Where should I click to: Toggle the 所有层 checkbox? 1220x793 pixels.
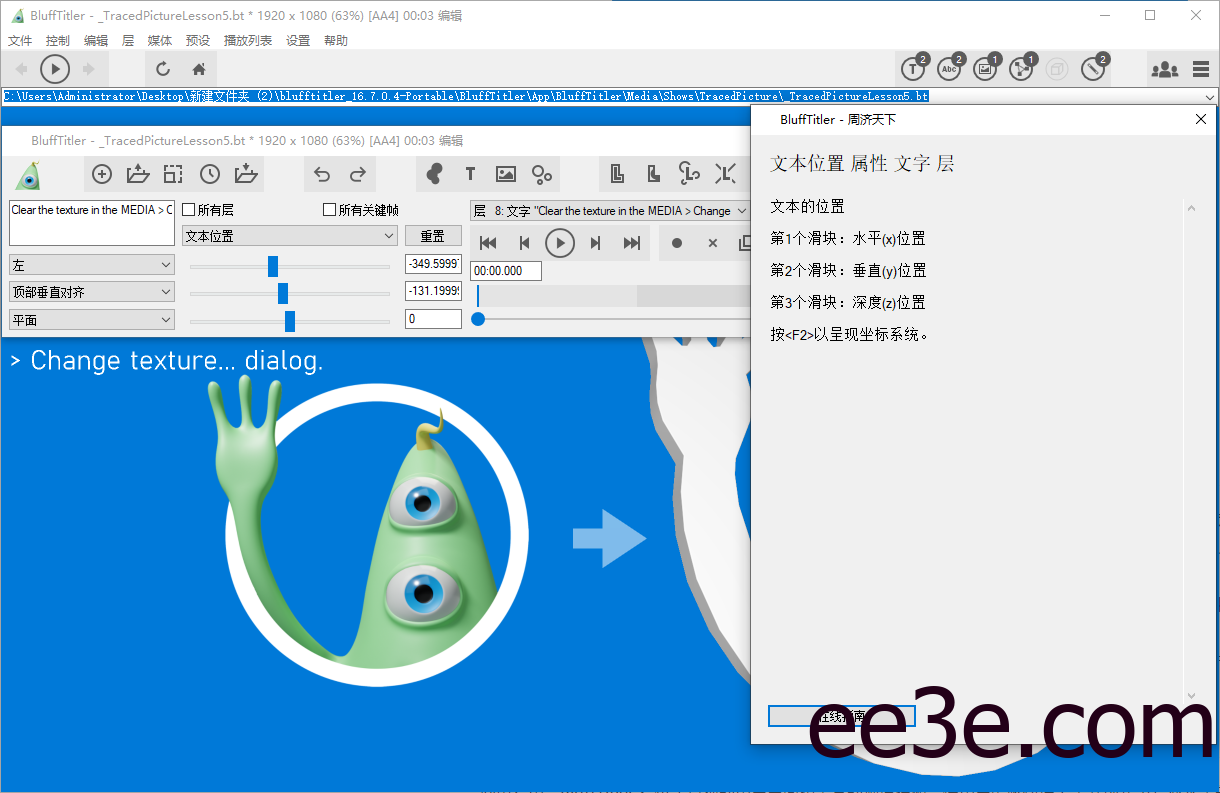click(x=188, y=210)
